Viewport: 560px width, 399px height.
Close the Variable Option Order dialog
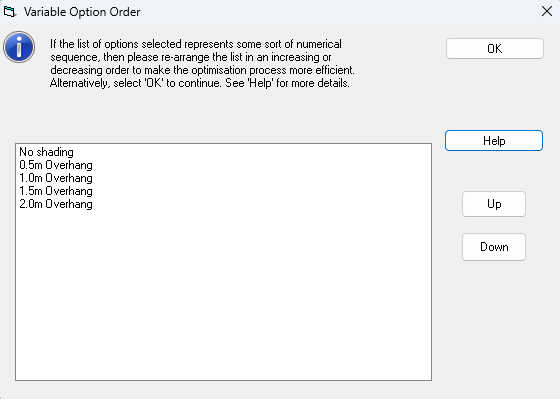(547, 11)
